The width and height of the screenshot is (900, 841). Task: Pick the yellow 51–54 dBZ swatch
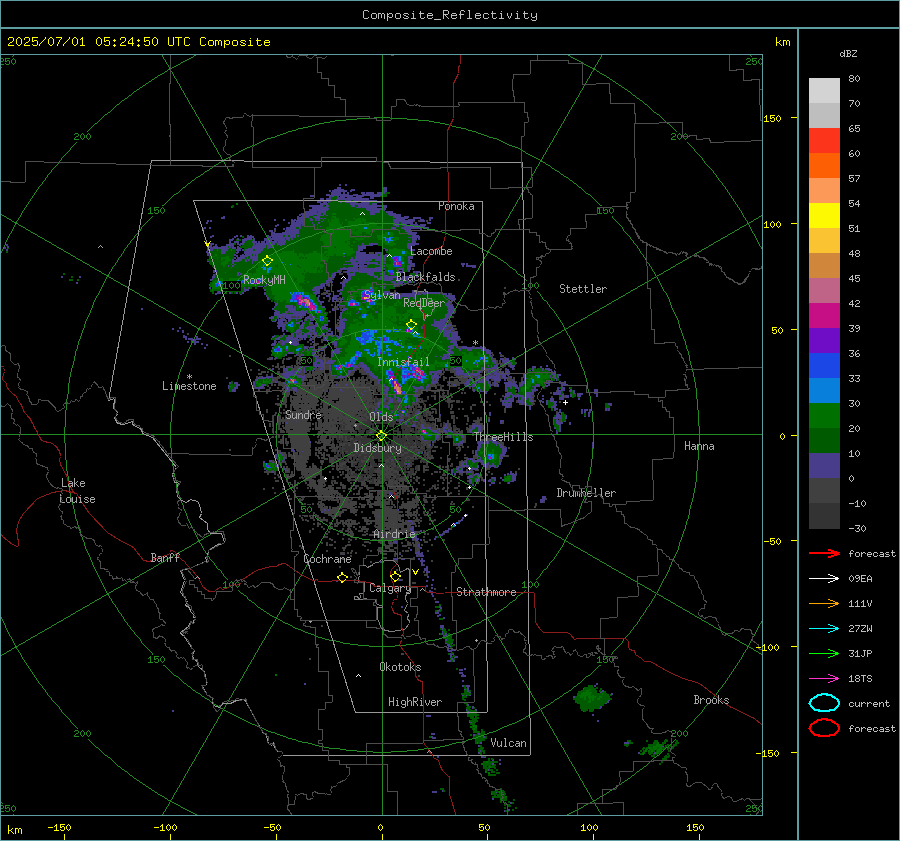pyautogui.click(x=824, y=216)
